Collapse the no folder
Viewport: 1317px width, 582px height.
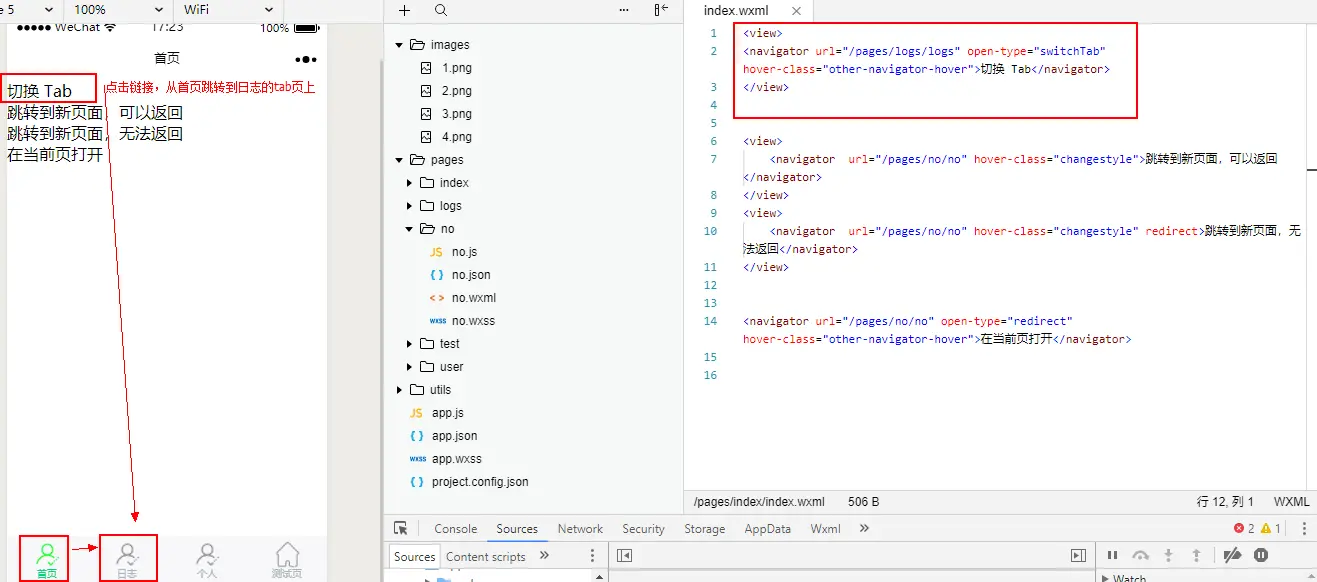410,229
